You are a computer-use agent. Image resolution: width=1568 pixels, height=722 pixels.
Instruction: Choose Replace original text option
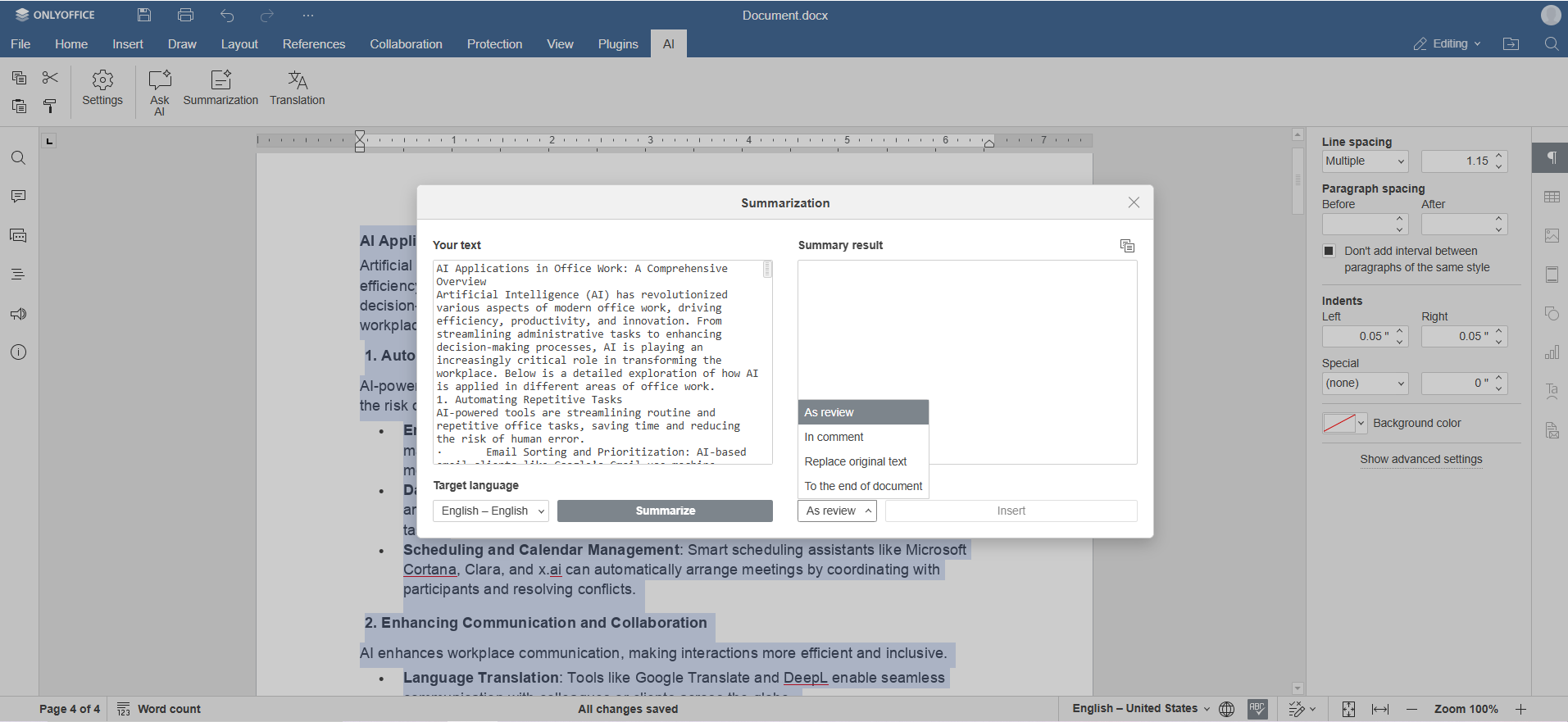863,461
